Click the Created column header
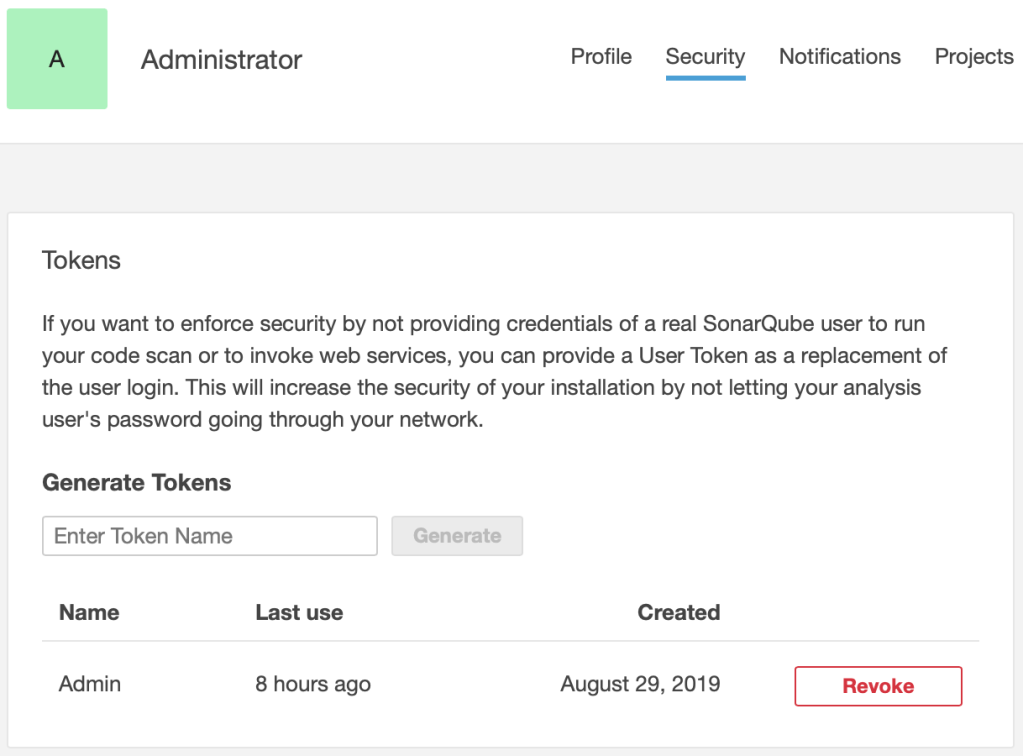 [x=678, y=613]
